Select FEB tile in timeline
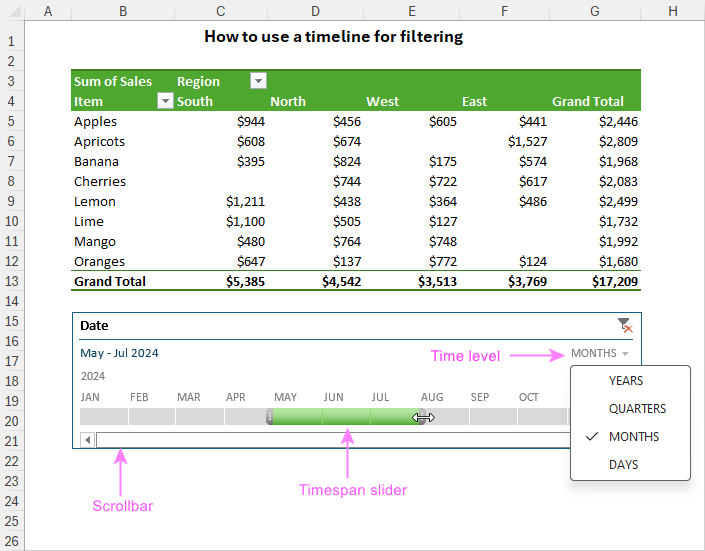 coord(152,417)
